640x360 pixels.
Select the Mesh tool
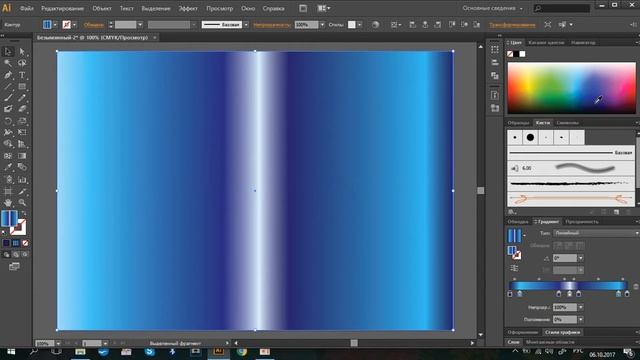pos(8,156)
